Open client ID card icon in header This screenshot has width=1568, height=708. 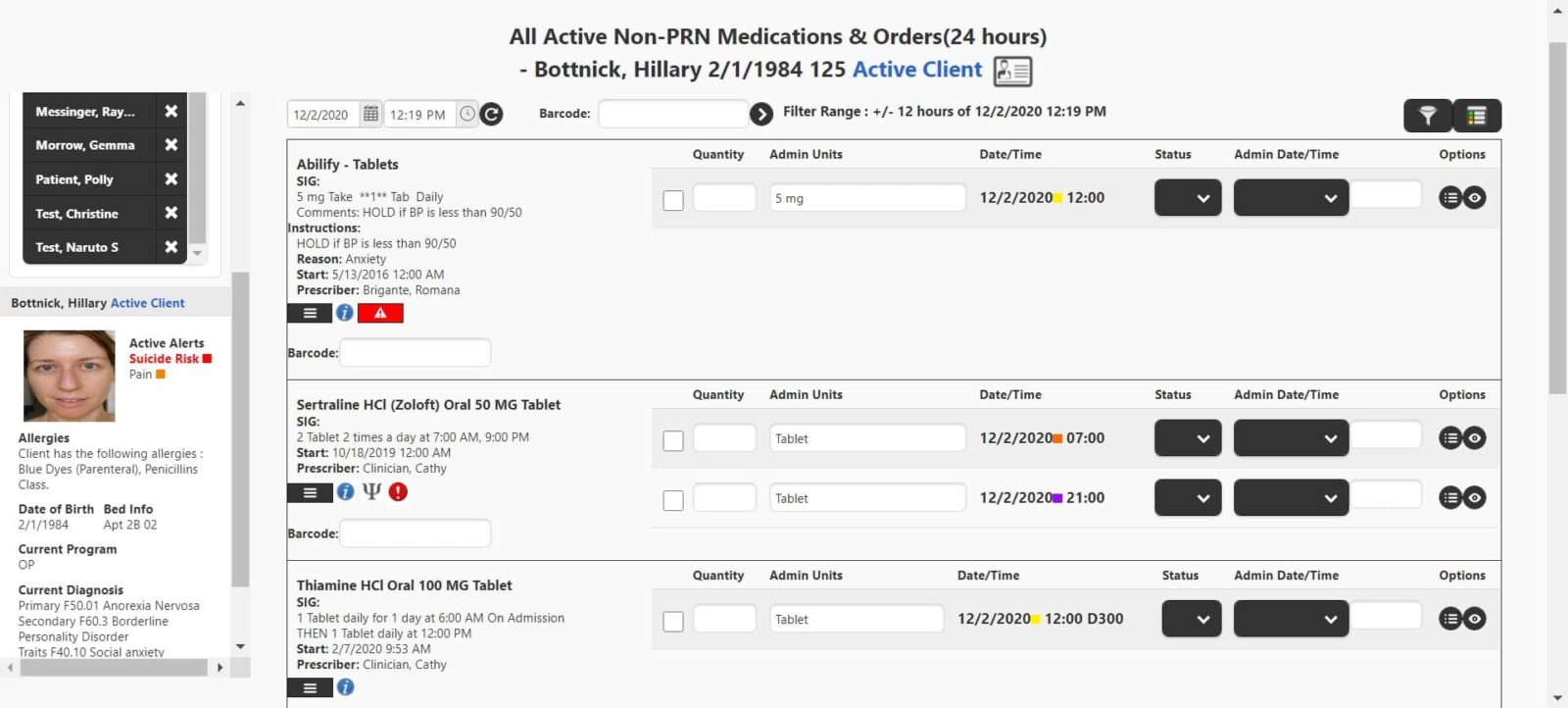(x=1012, y=71)
